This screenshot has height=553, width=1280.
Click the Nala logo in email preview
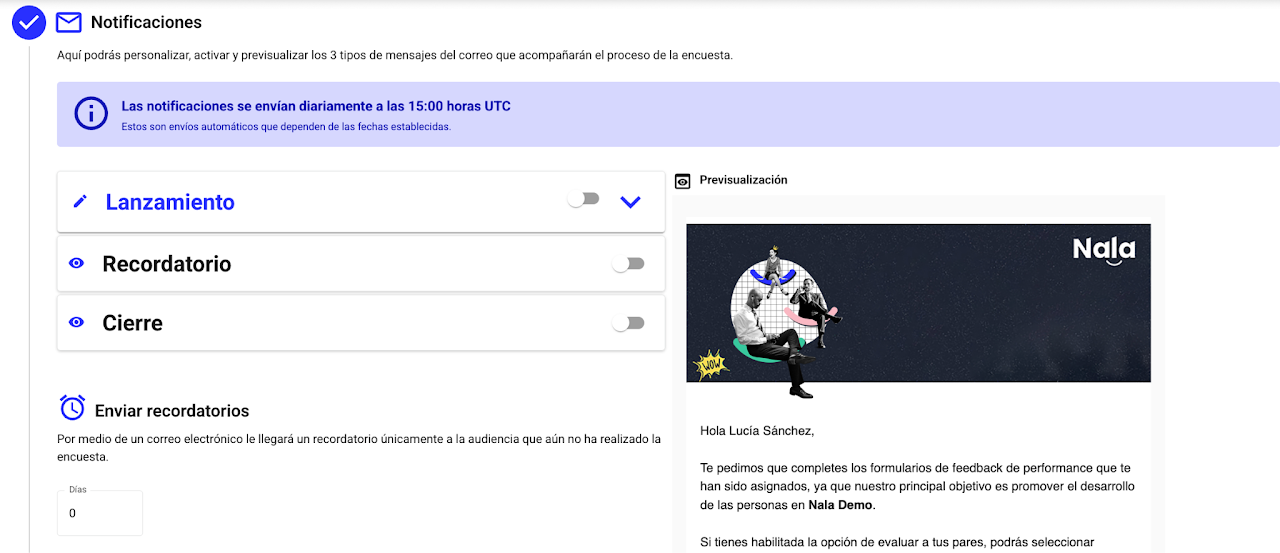coord(1104,250)
